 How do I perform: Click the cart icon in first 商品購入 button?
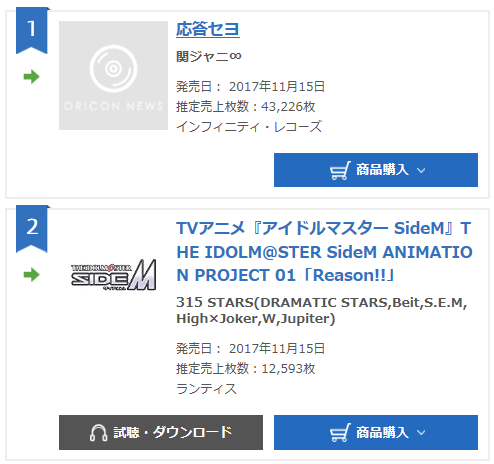click(x=340, y=170)
